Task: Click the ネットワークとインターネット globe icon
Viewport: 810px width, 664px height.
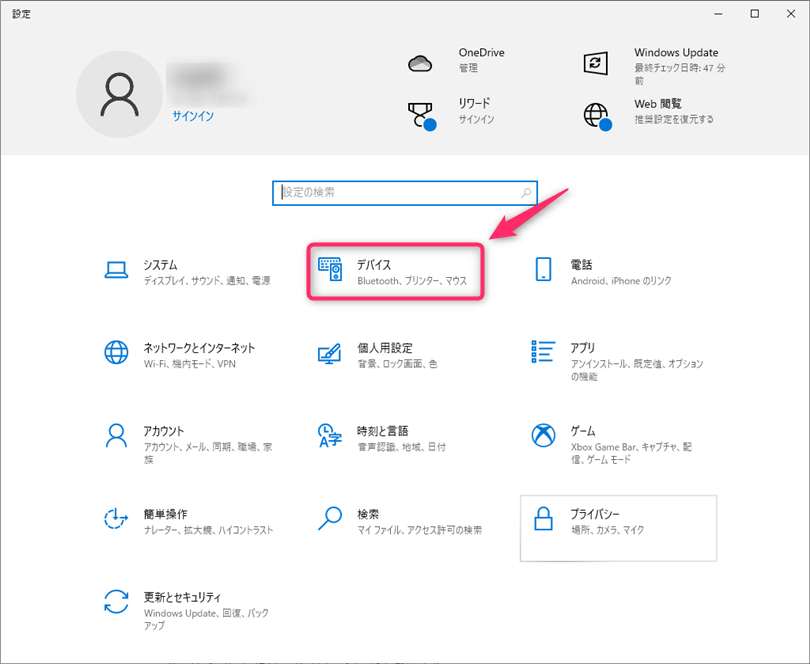Action: coord(116,352)
